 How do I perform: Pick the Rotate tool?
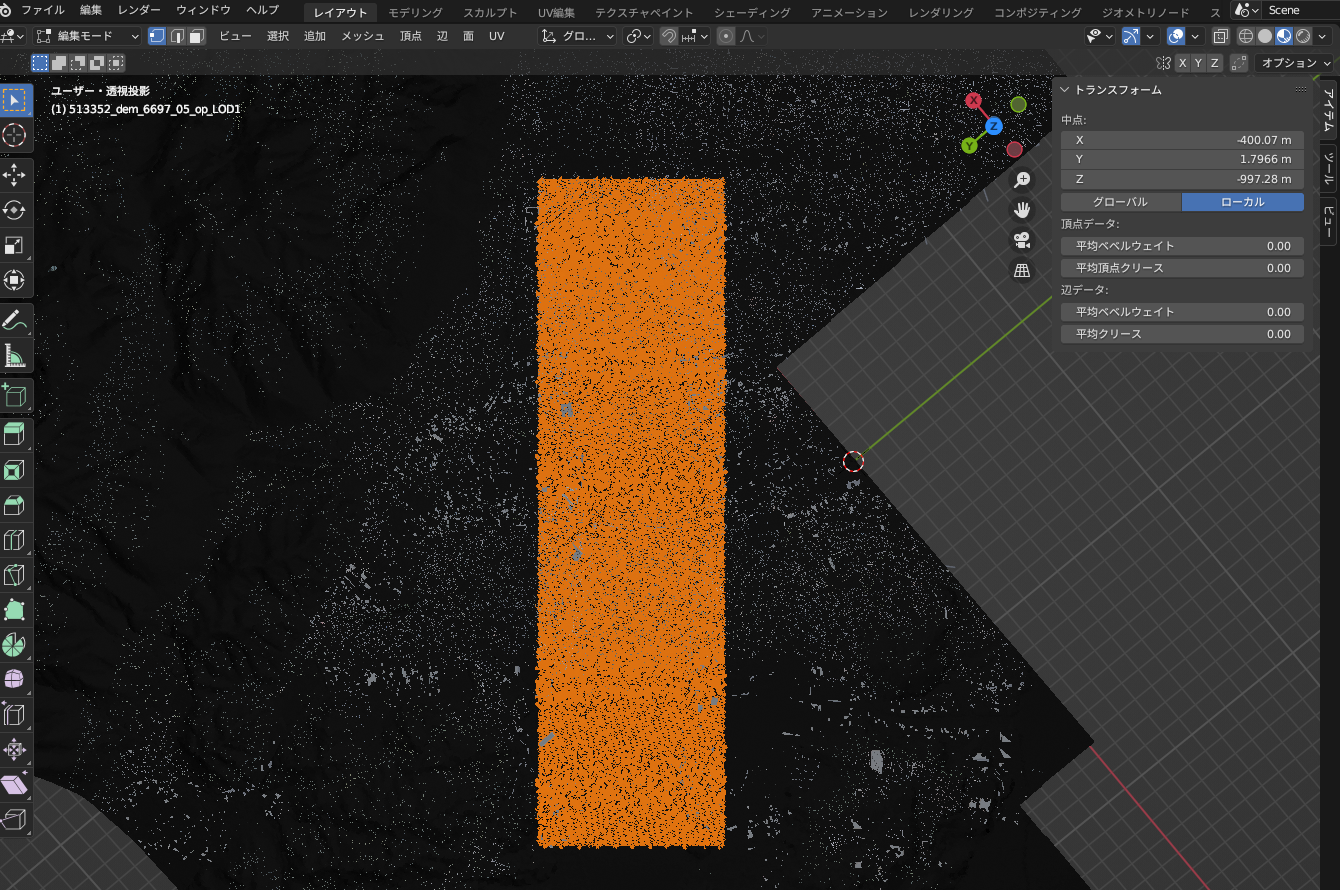pos(15,211)
